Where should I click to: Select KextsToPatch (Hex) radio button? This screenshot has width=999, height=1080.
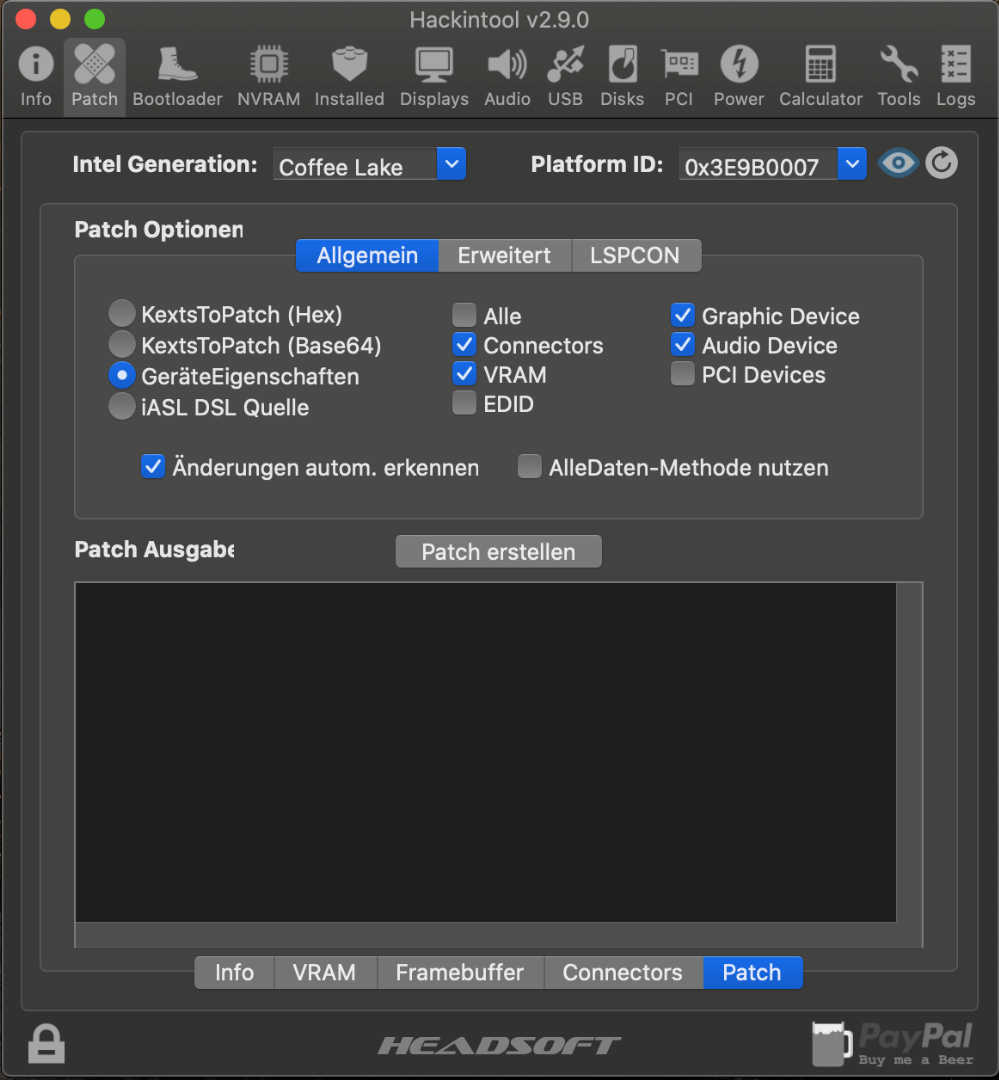point(122,313)
